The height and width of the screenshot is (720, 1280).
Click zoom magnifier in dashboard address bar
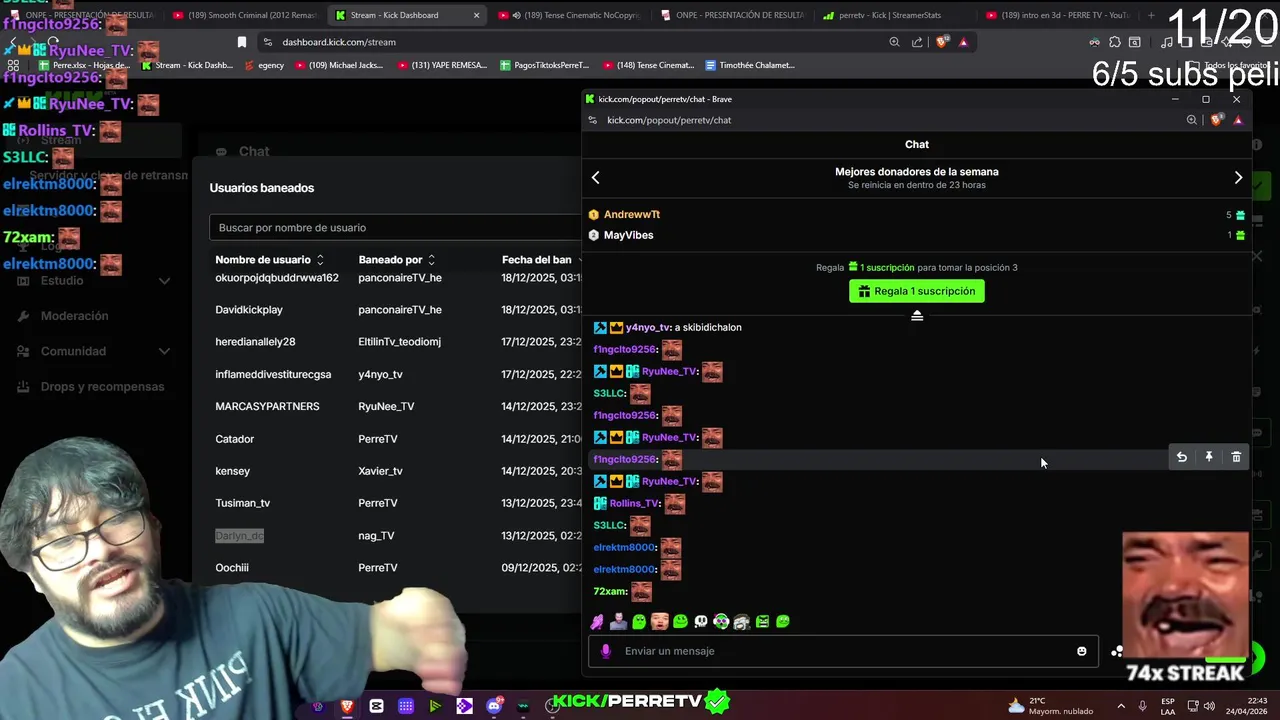(894, 42)
